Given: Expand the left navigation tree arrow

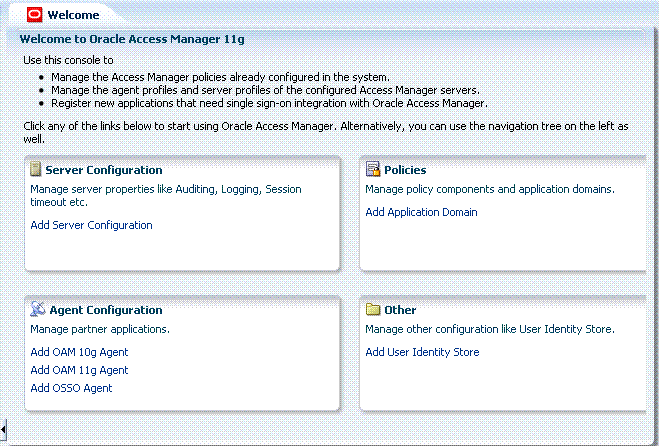Looking at the screenshot, I should point(3,430).
